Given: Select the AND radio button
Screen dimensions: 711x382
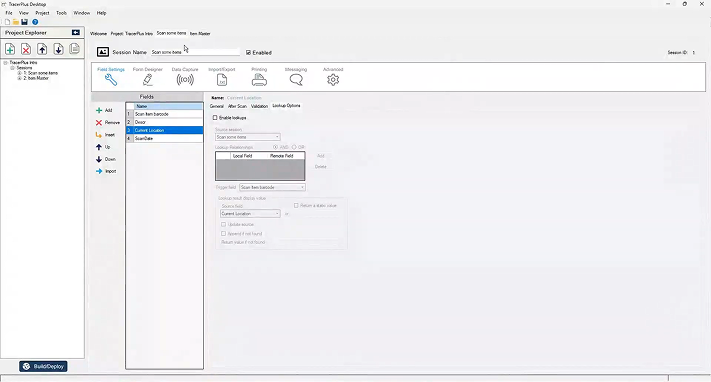Looking at the screenshot, I should (x=275, y=147).
